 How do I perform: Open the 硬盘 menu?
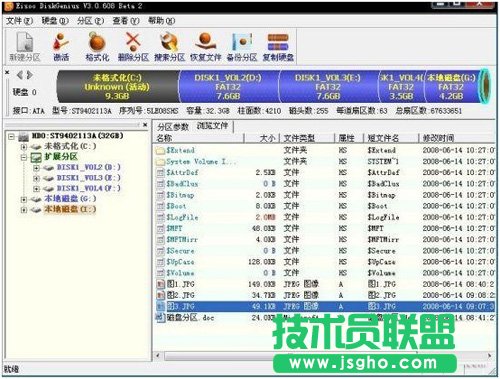pyautogui.click(x=55, y=21)
